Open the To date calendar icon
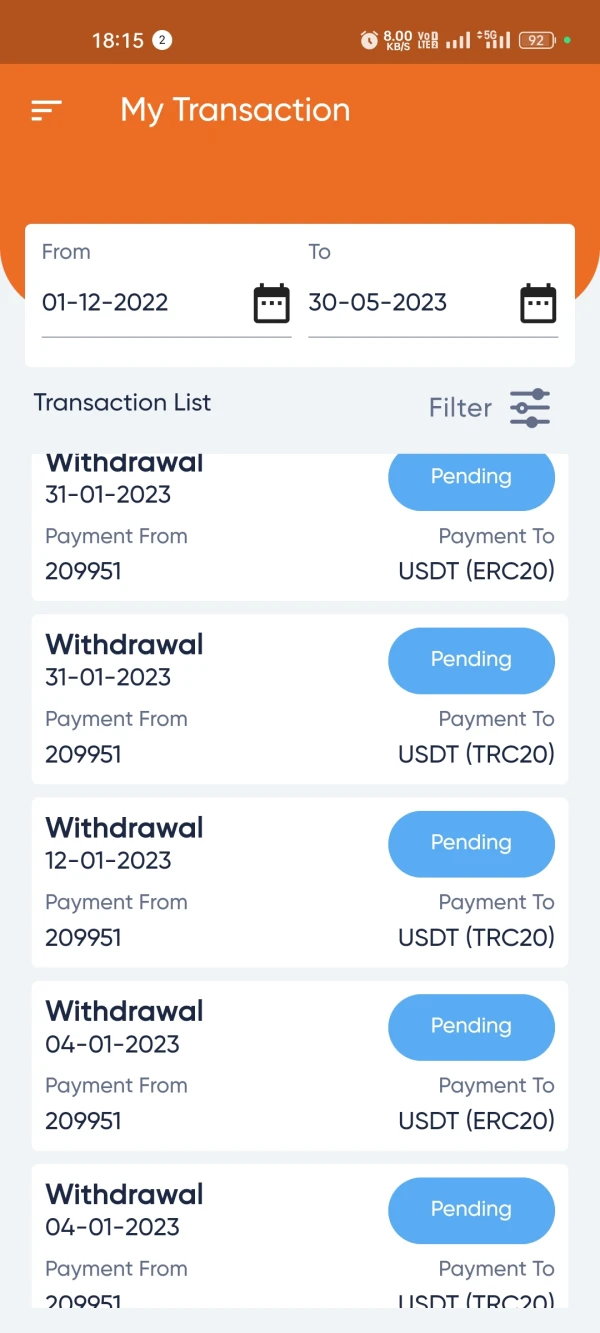Screen dimensions: 600x1333 [x=538, y=303]
